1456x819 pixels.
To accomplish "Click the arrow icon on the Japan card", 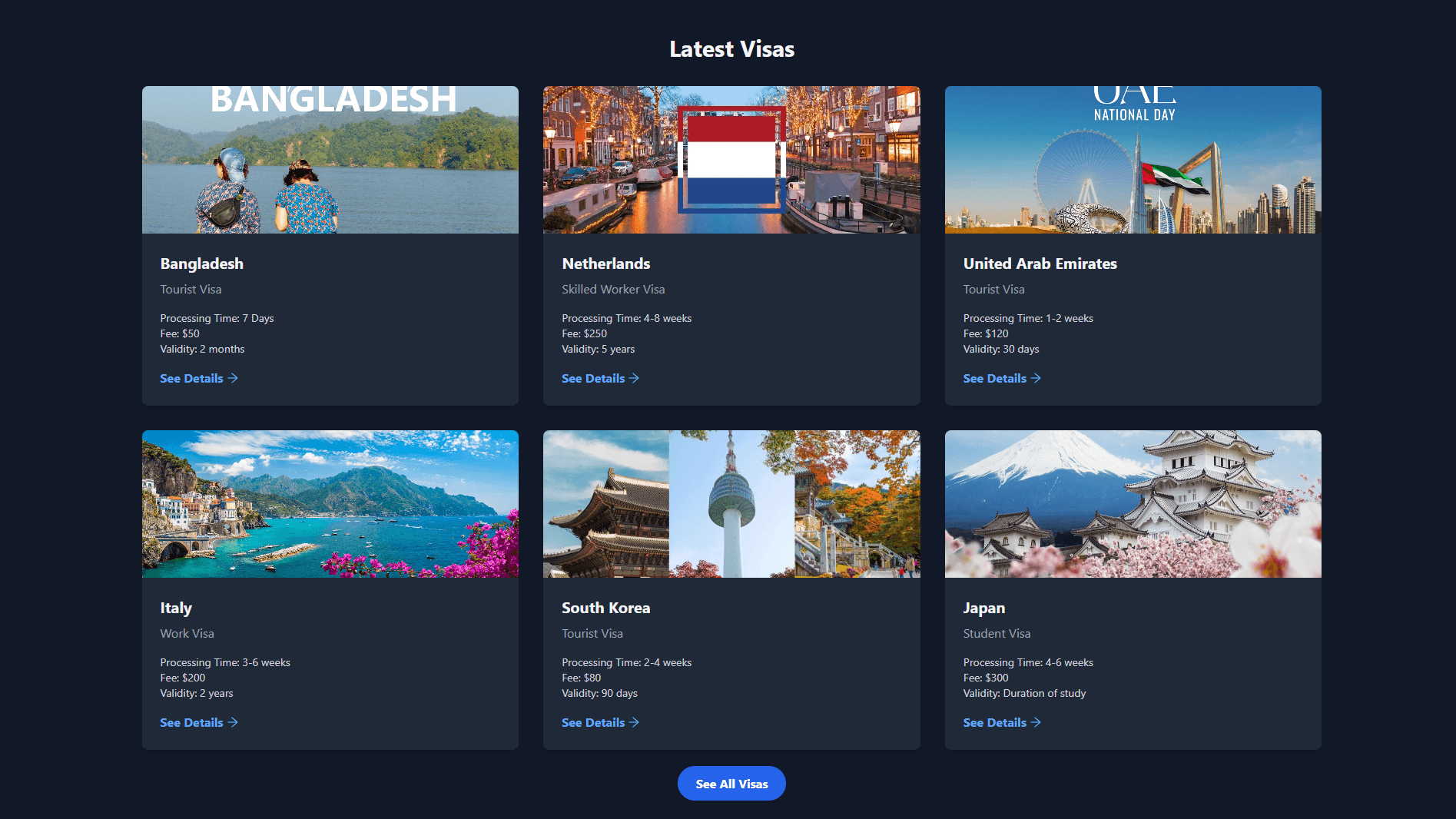I will pos(1036,722).
